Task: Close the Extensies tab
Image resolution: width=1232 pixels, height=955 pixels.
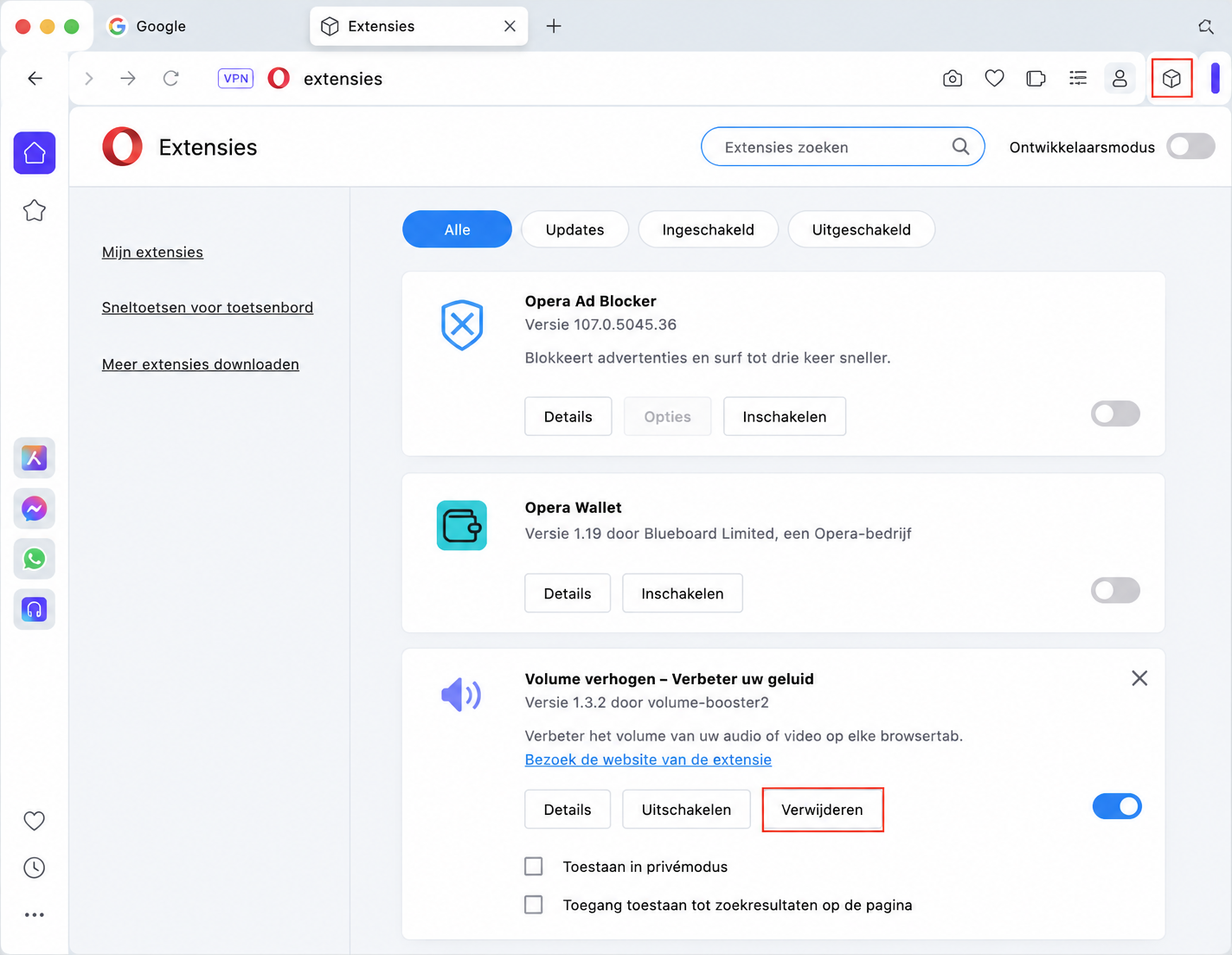Action: (510, 26)
